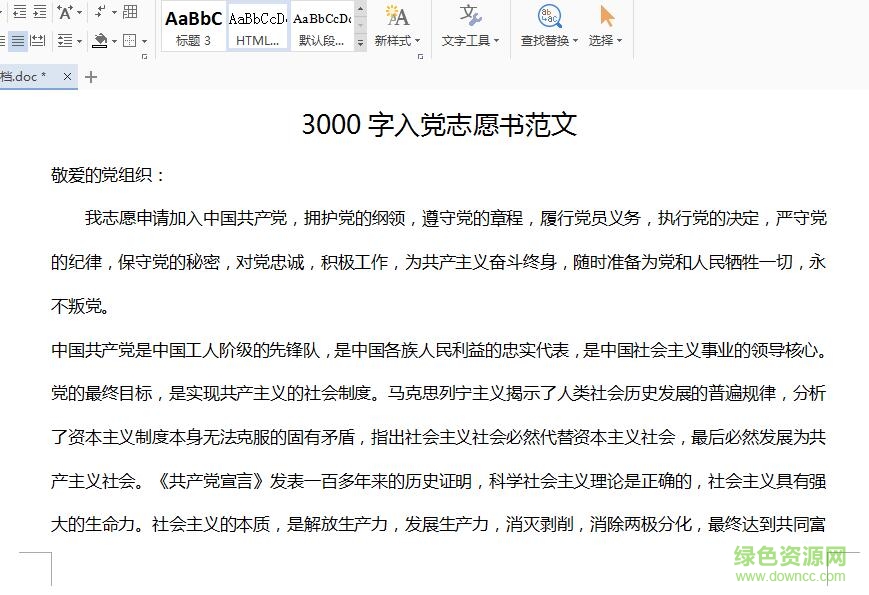Toggle justified paragraph alignment
Image resolution: width=869 pixels, height=595 pixels.
pos(18,40)
